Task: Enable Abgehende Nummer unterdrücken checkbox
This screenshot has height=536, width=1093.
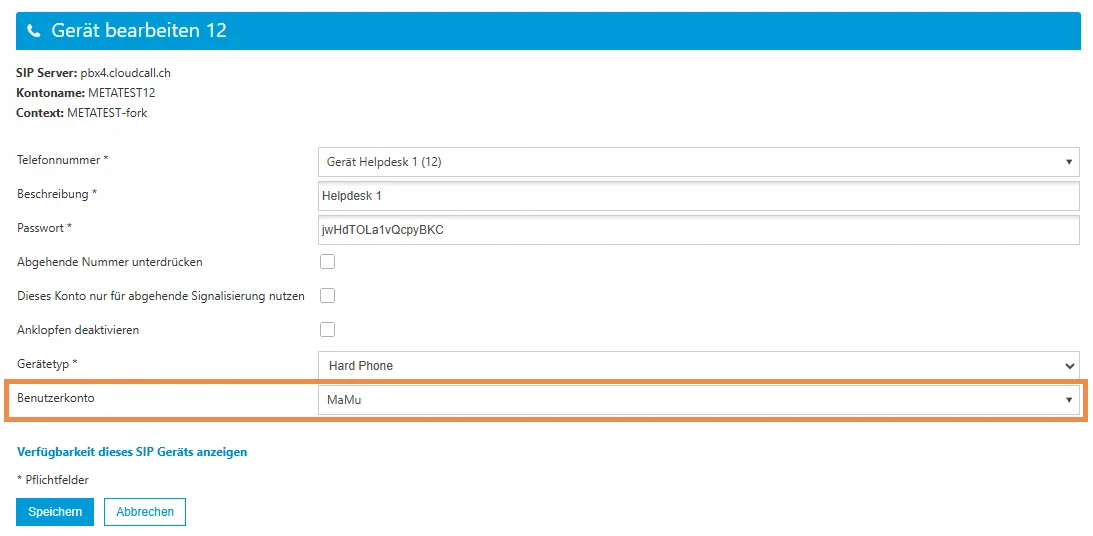Action: pos(327,262)
